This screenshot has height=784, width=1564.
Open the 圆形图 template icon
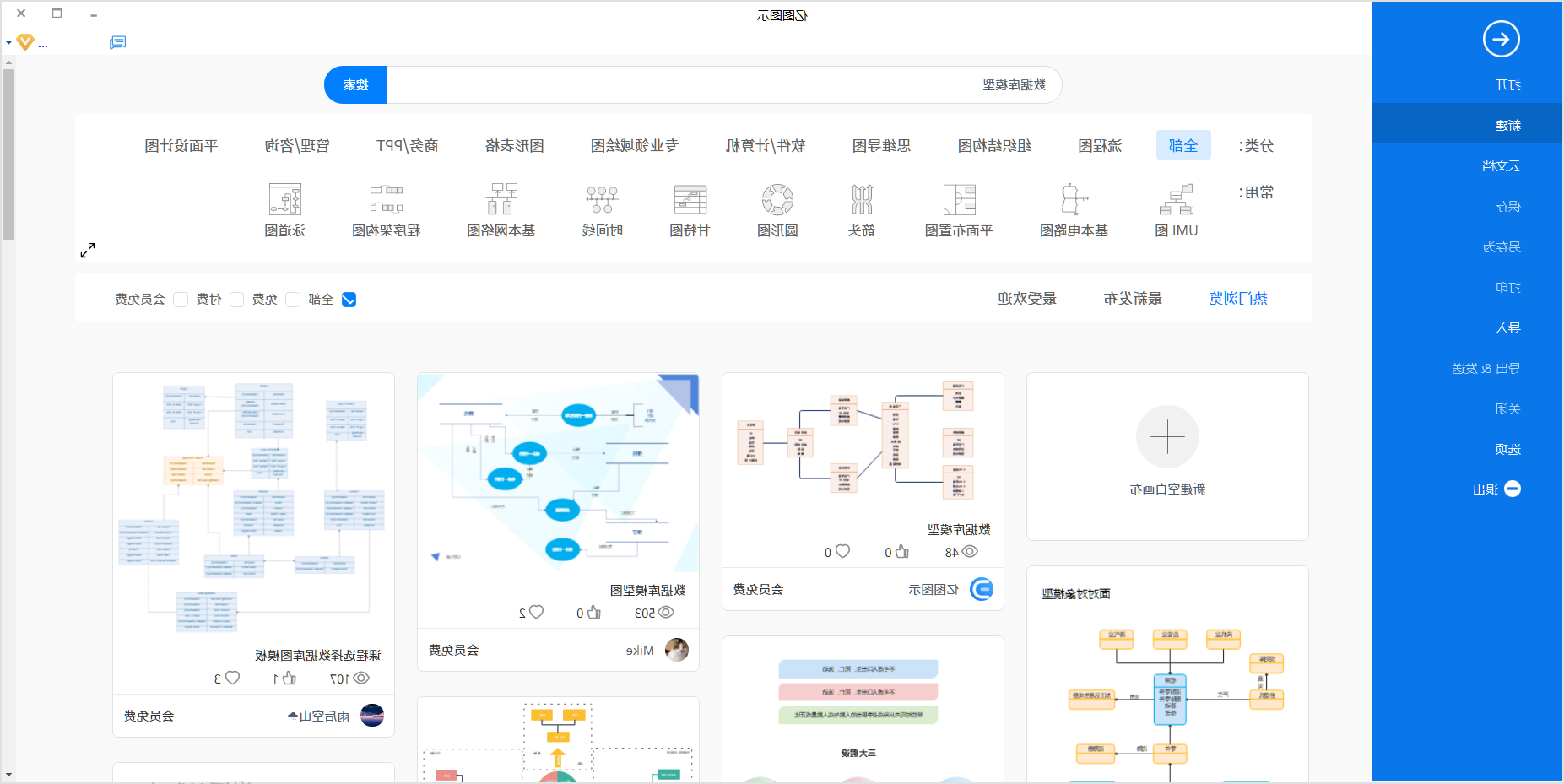(x=777, y=200)
